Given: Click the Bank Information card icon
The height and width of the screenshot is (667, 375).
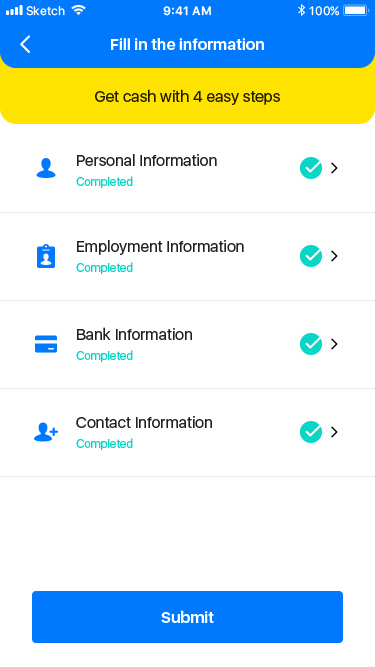Looking at the screenshot, I should click(46, 344).
